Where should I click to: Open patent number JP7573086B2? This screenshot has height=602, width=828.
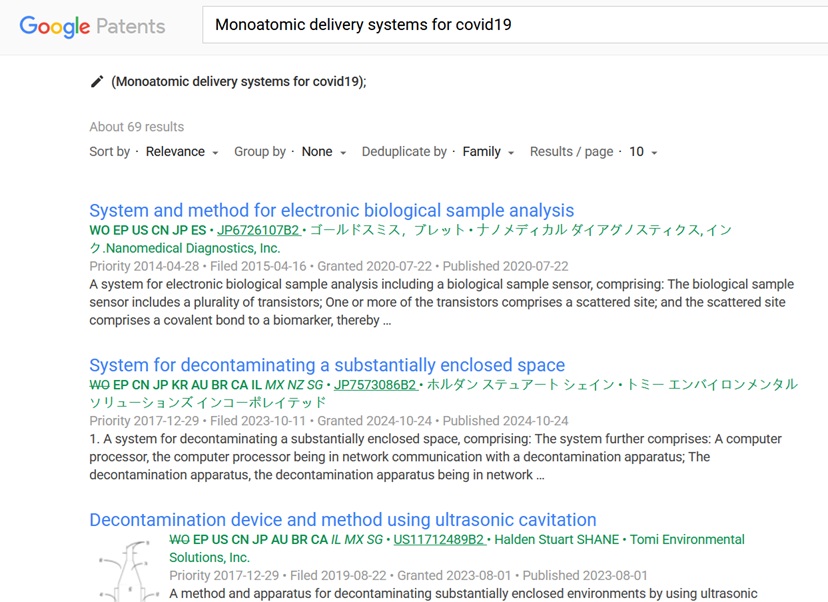pos(376,385)
